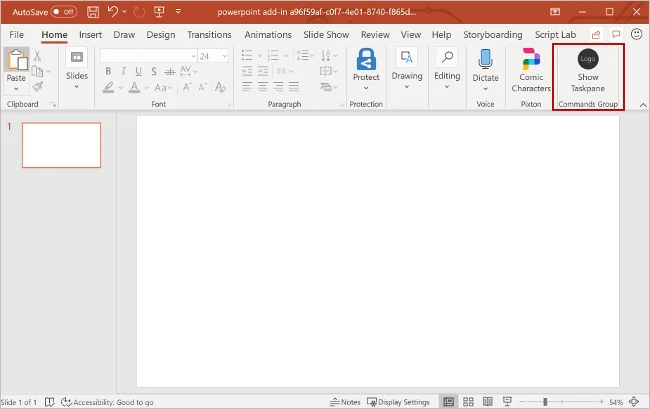The image size is (650, 409).
Task: Toggle Bold formatting
Action: click(x=108, y=71)
